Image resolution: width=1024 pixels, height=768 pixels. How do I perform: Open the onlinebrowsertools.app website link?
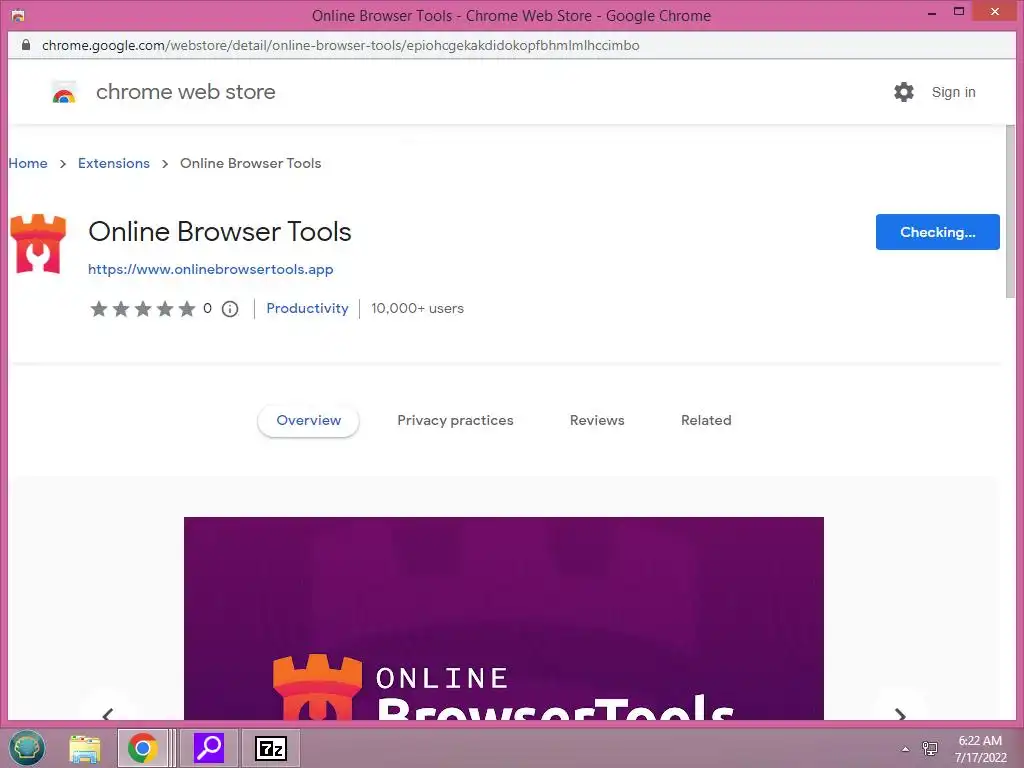[210, 269]
